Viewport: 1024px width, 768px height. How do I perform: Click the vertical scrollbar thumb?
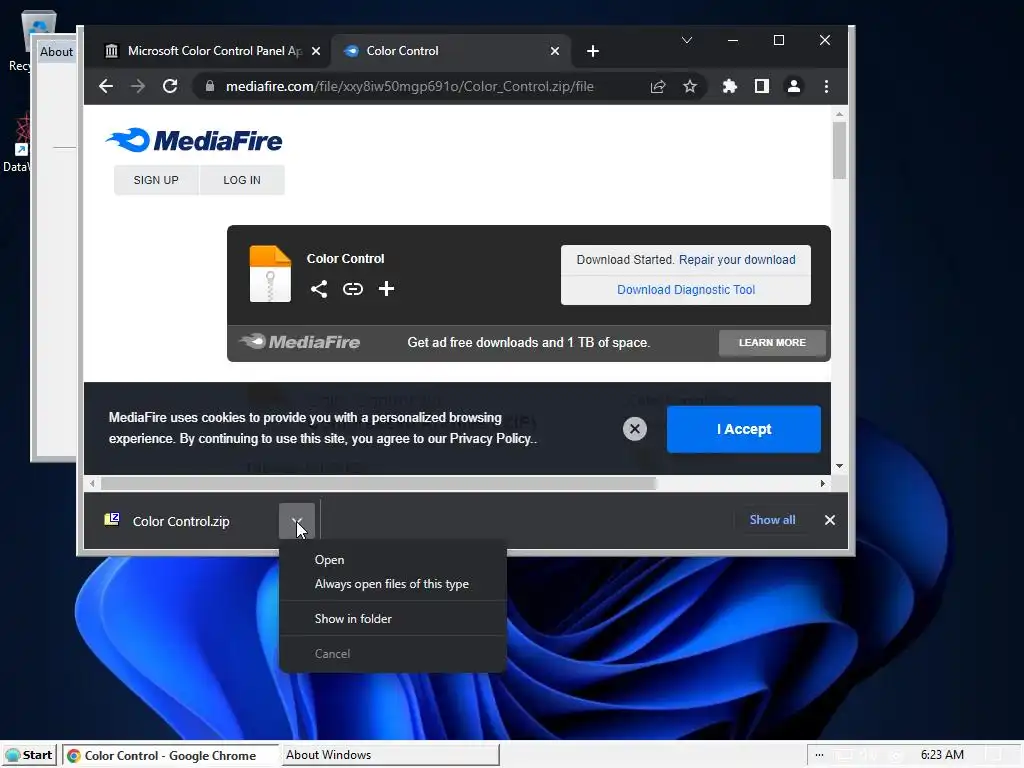pyautogui.click(x=839, y=150)
